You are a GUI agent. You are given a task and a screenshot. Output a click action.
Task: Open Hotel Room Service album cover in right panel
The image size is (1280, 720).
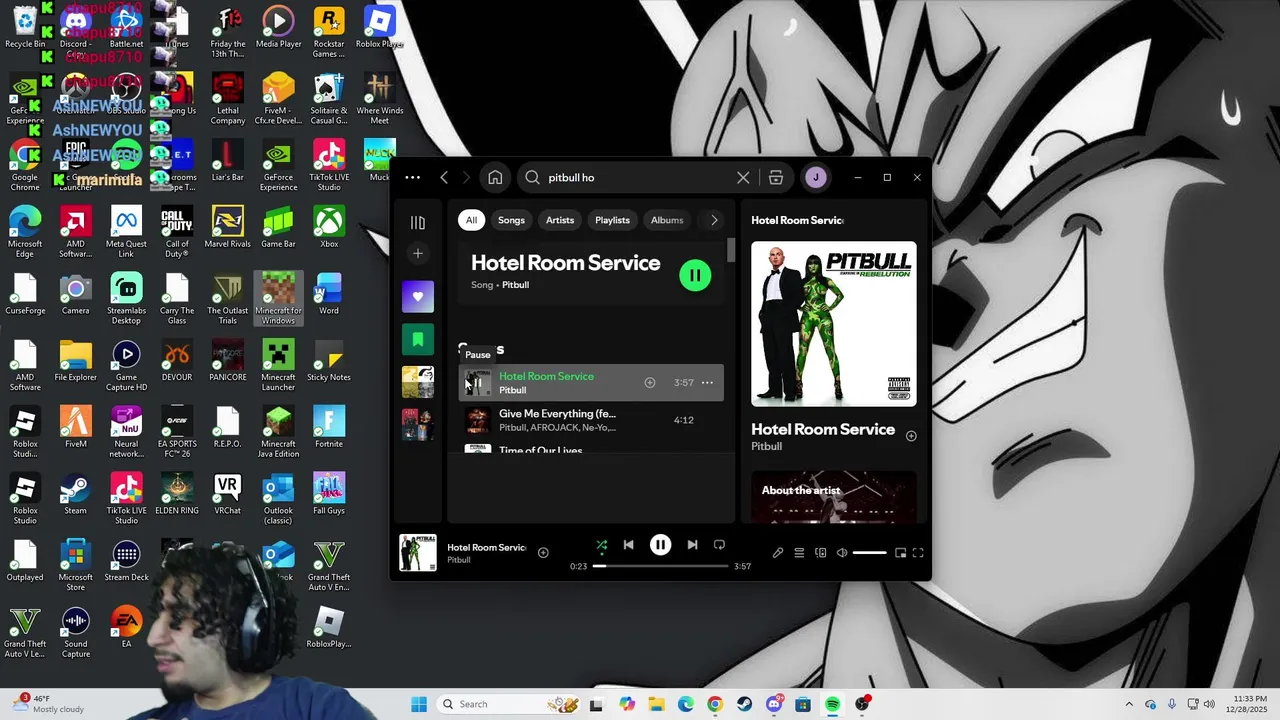point(833,323)
